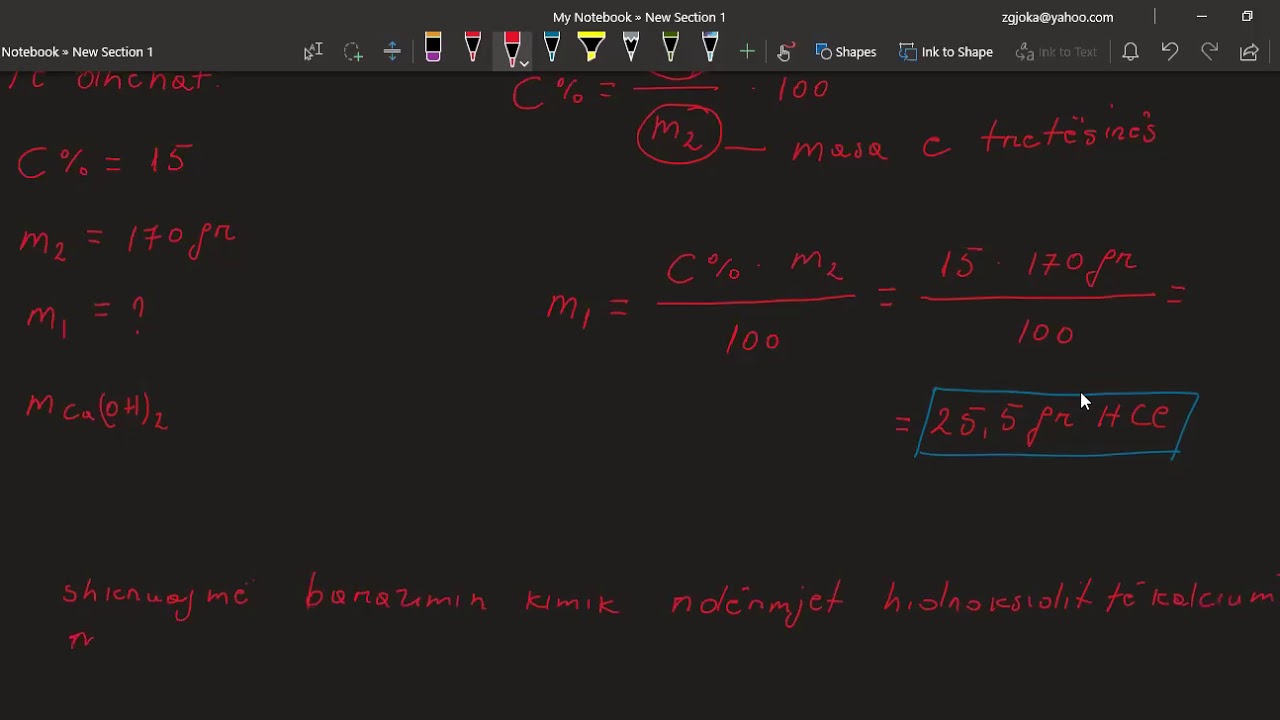Viewport: 1280px width, 720px height.
Task: Select the Objects or Type Text tool
Action: 313,51
